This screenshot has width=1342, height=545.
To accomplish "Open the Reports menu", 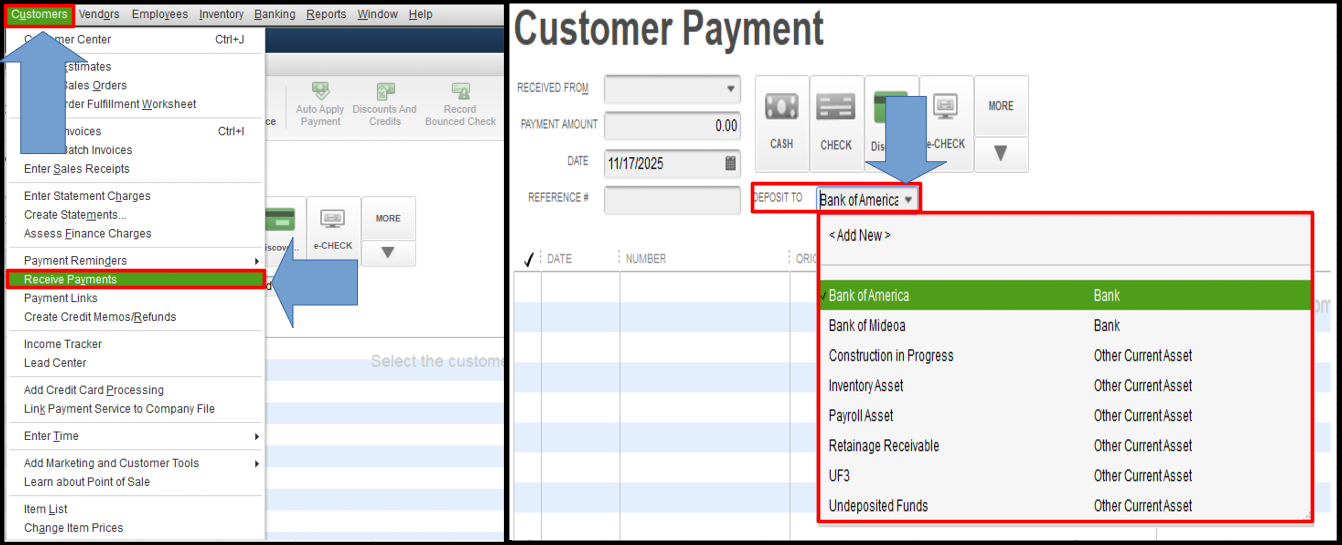I will (x=326, y=14).
